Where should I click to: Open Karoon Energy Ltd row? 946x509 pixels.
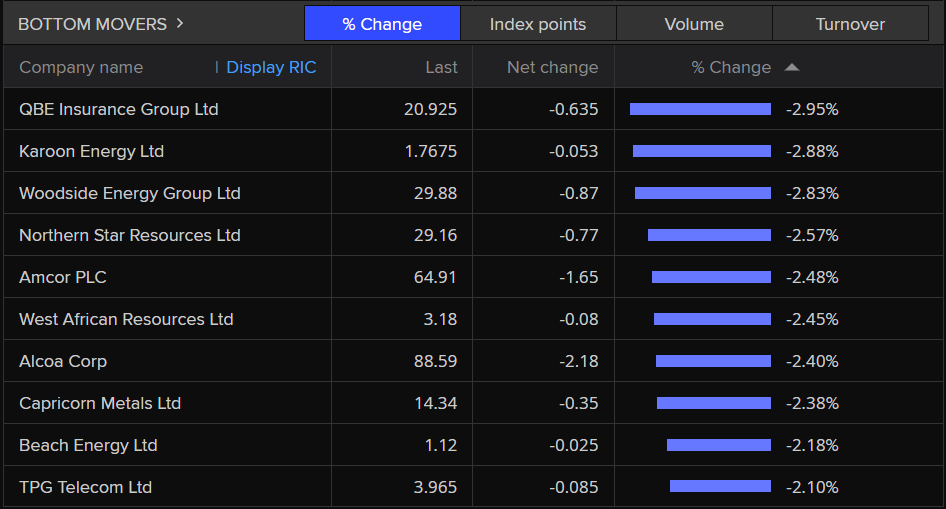[92, 151]
